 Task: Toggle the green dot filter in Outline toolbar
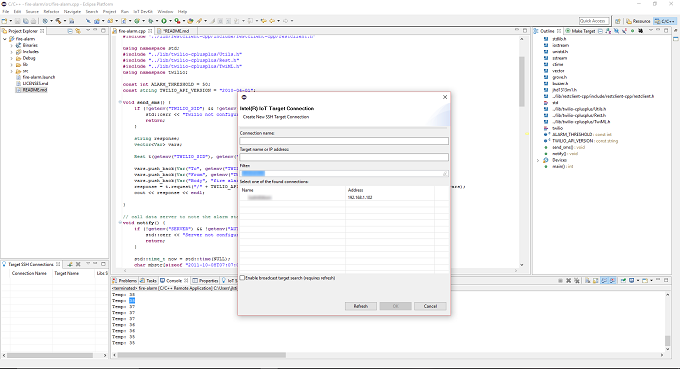point(632,31)
